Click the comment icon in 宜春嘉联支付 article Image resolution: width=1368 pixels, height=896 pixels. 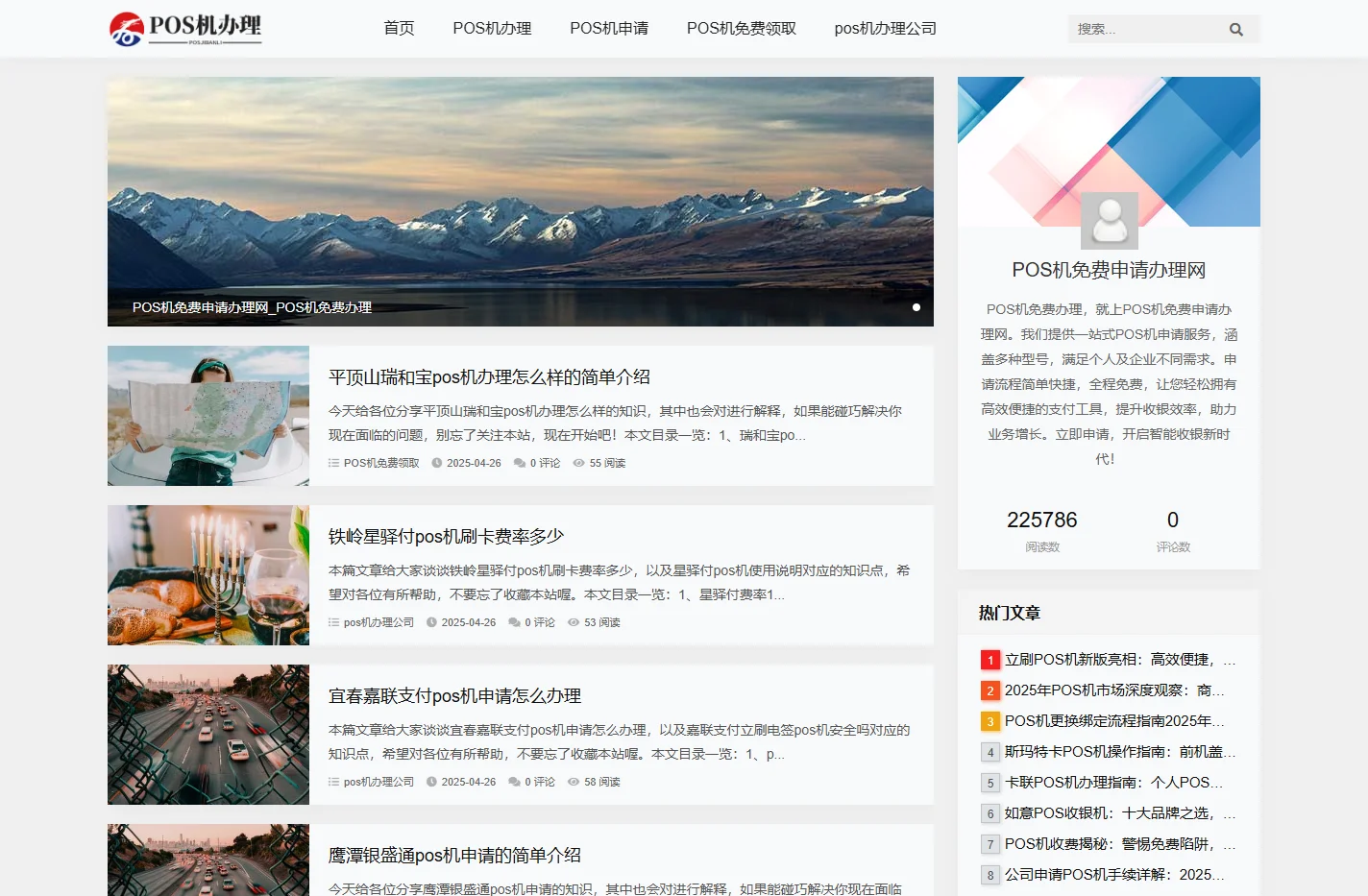click(x=514, y=782)
